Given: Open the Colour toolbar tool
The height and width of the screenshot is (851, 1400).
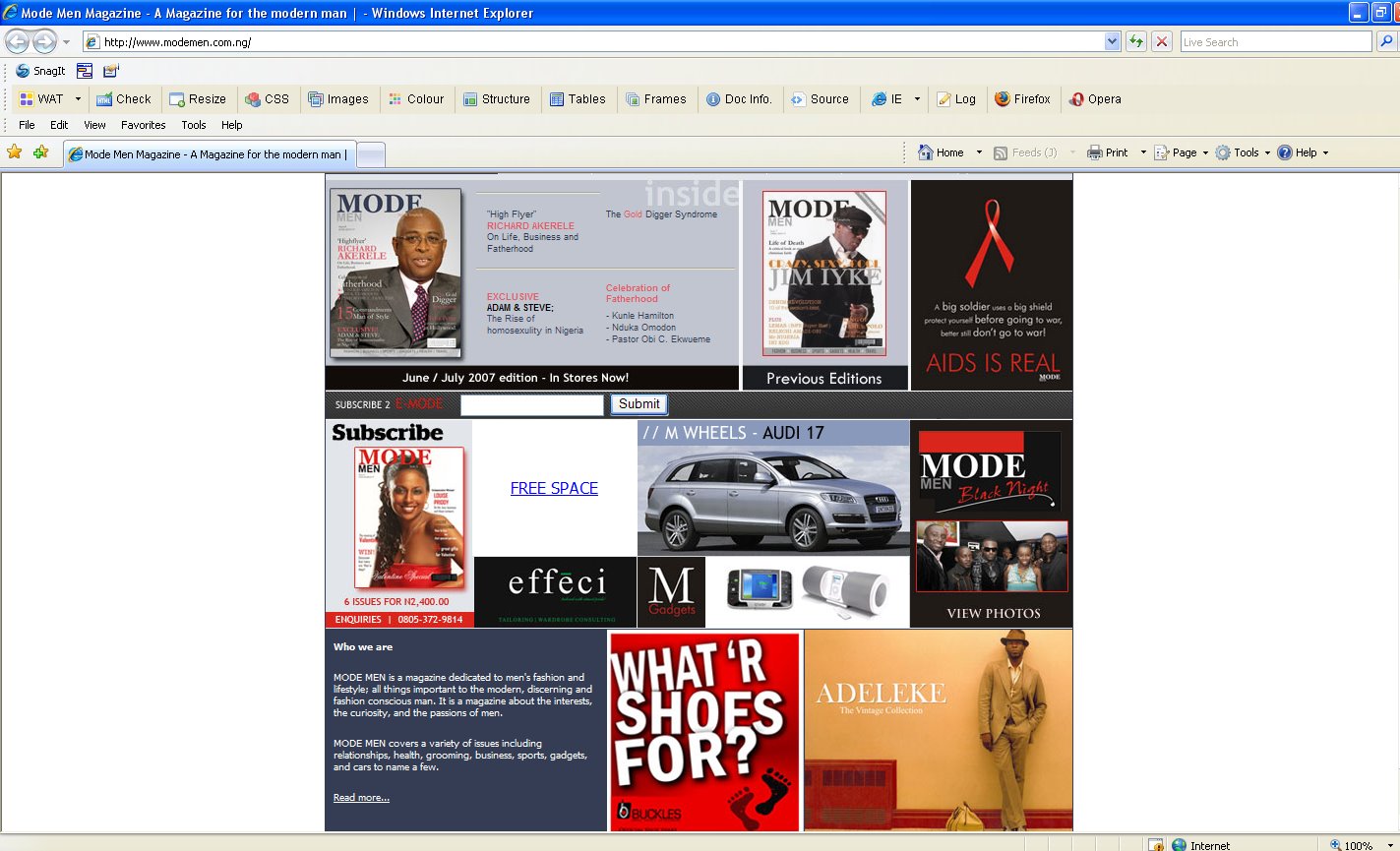Looking at the screenshot, I should pos(416,99).
